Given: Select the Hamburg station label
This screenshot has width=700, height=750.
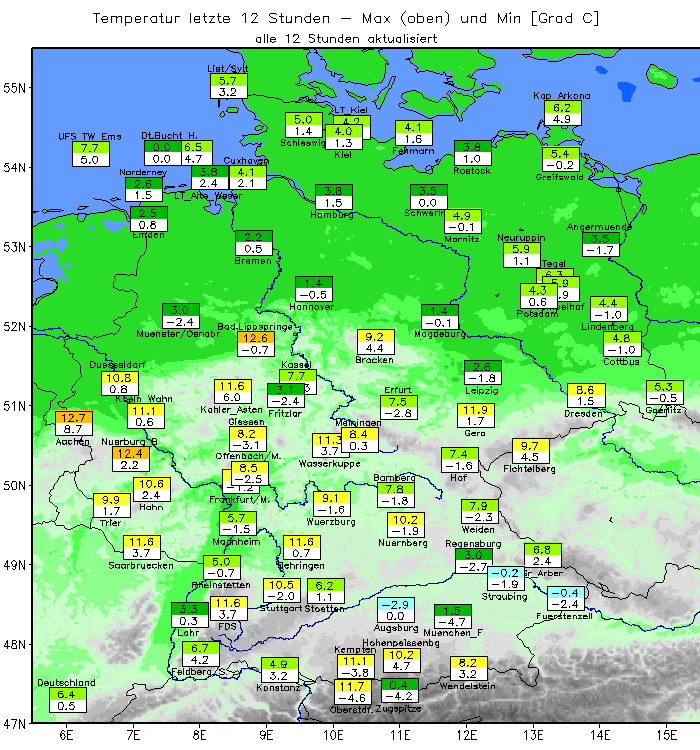Looking at the screenshot, I should pos(332,215).
